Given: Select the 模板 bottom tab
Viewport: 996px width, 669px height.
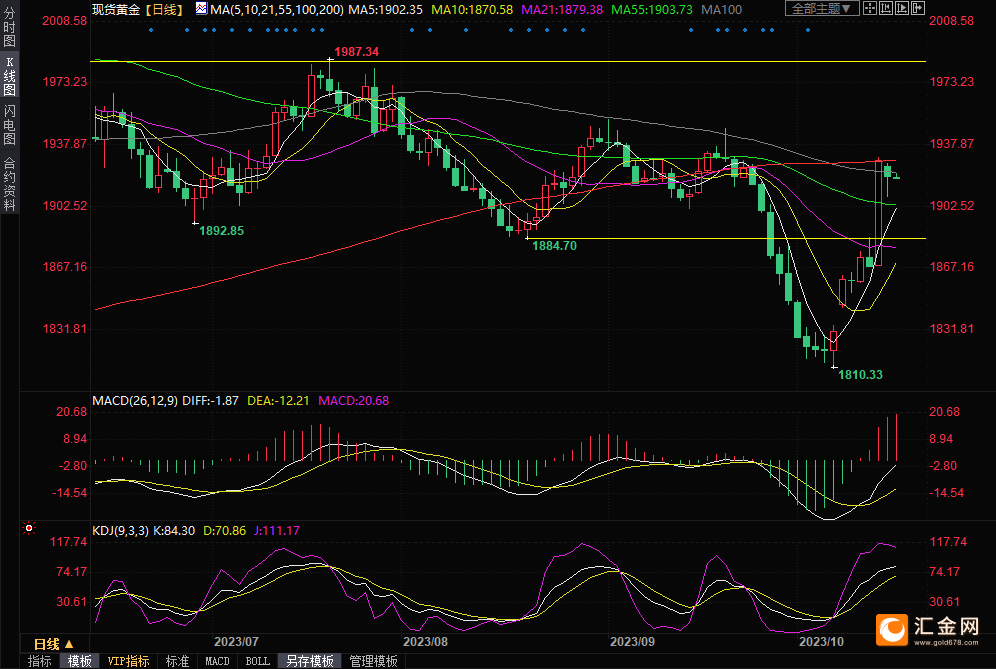Looking at the screenshot, I should tap(80, 661).
